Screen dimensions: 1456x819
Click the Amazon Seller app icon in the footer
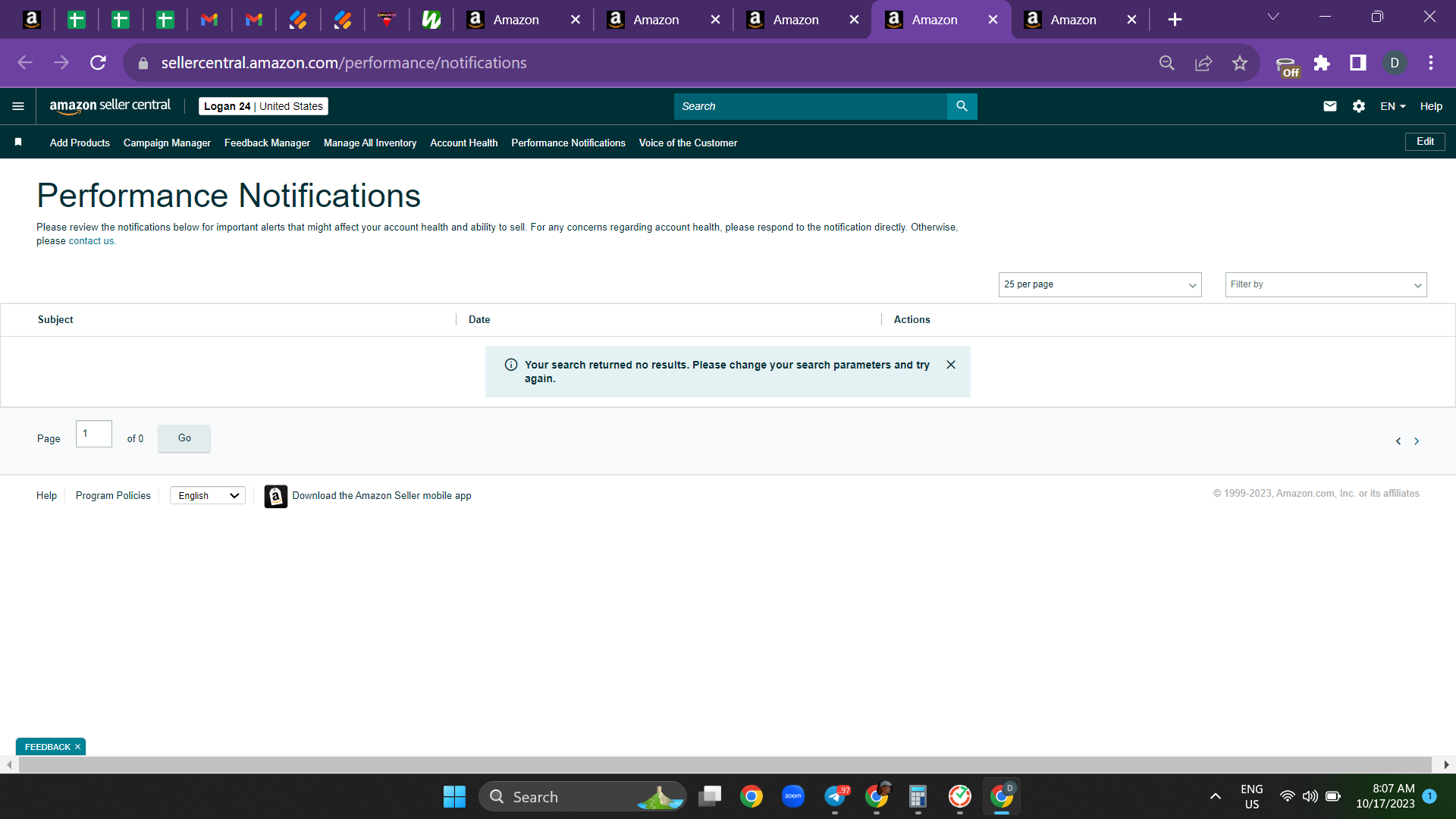(276, 496)
